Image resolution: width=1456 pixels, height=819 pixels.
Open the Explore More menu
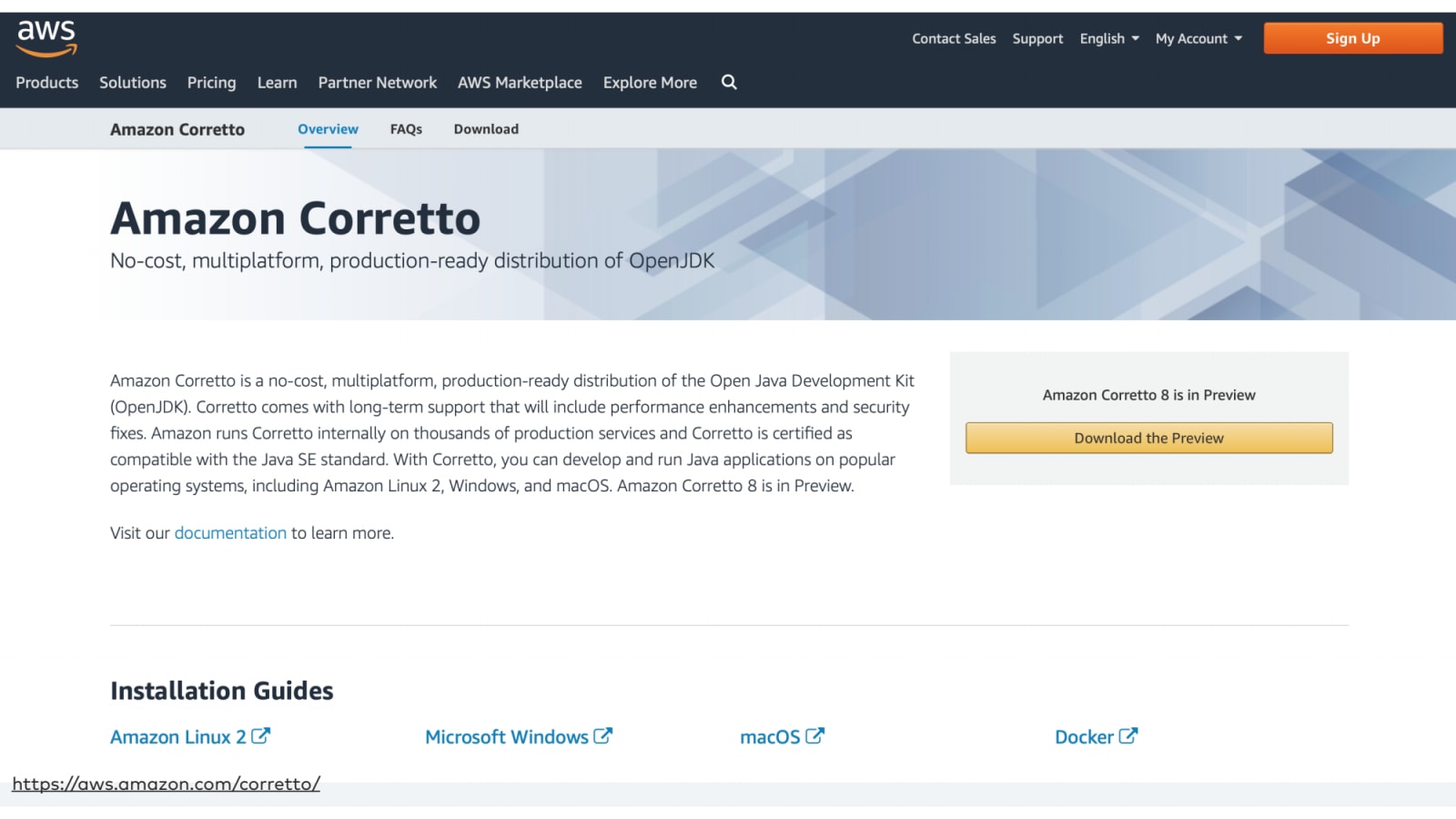pyautogui.click(x=650, y=83)
